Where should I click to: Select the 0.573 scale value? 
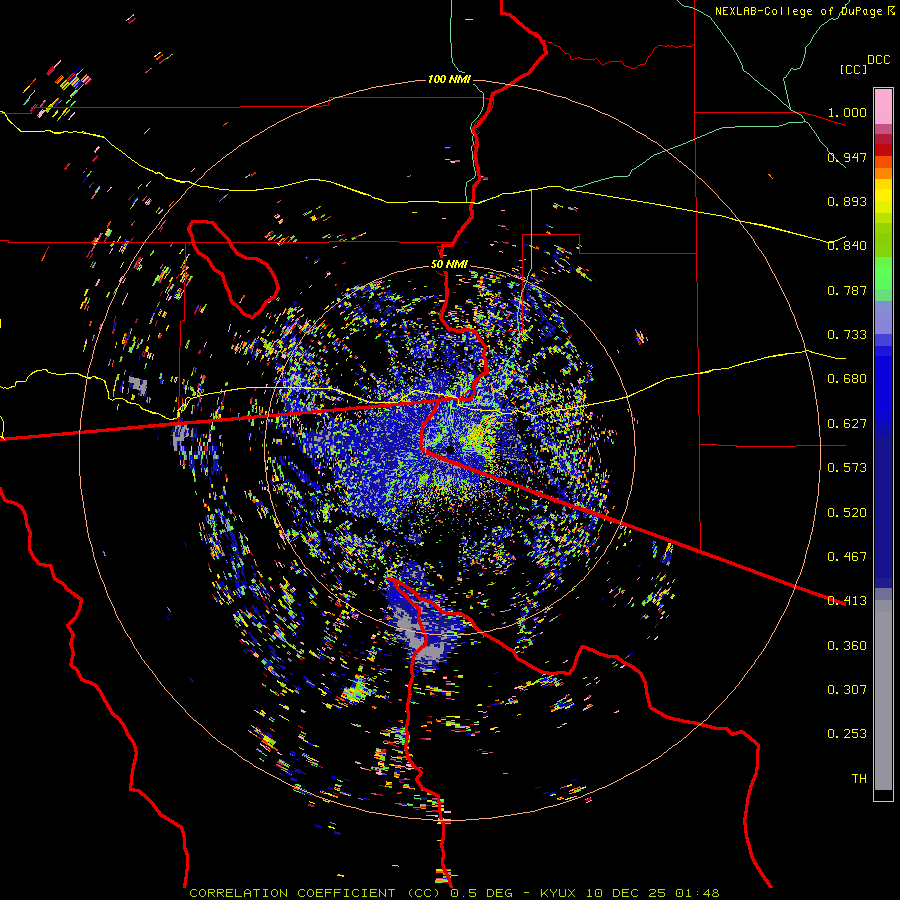847,468
